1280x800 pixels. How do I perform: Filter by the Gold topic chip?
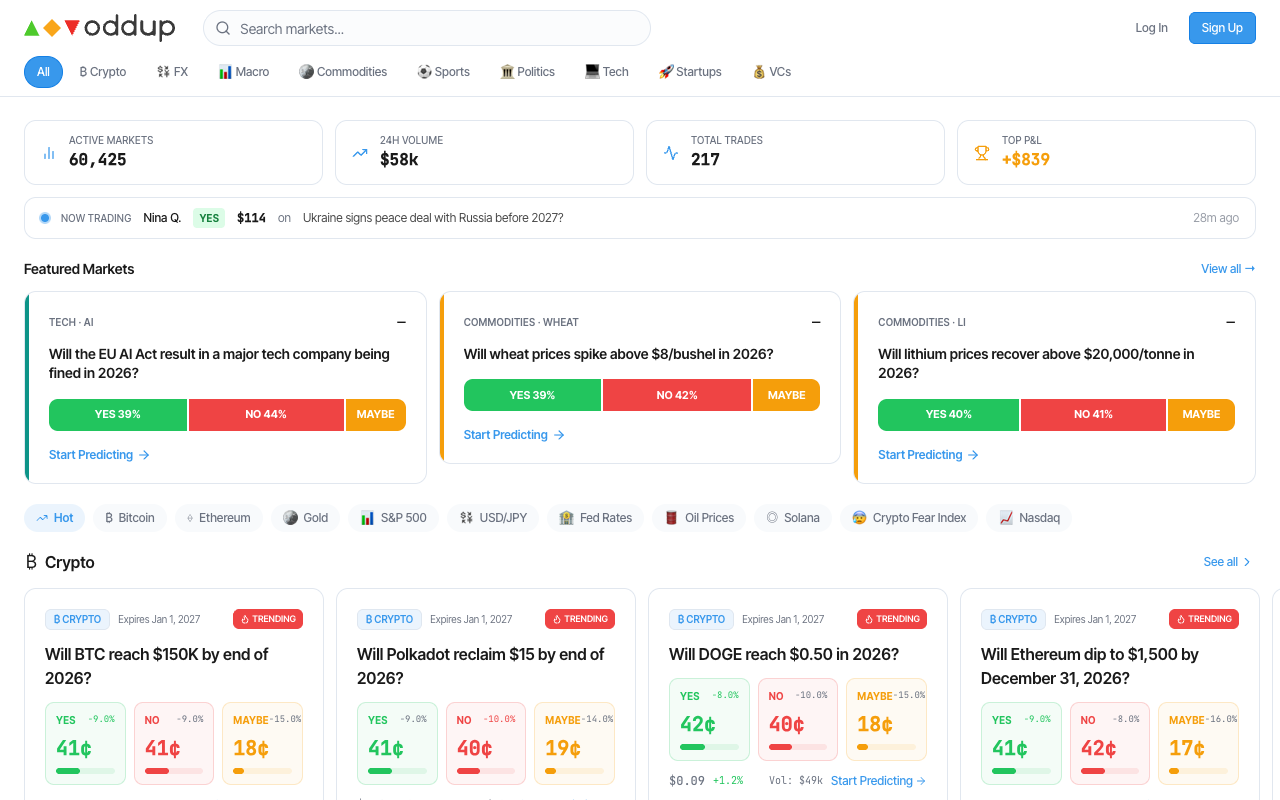coord(305,518)
